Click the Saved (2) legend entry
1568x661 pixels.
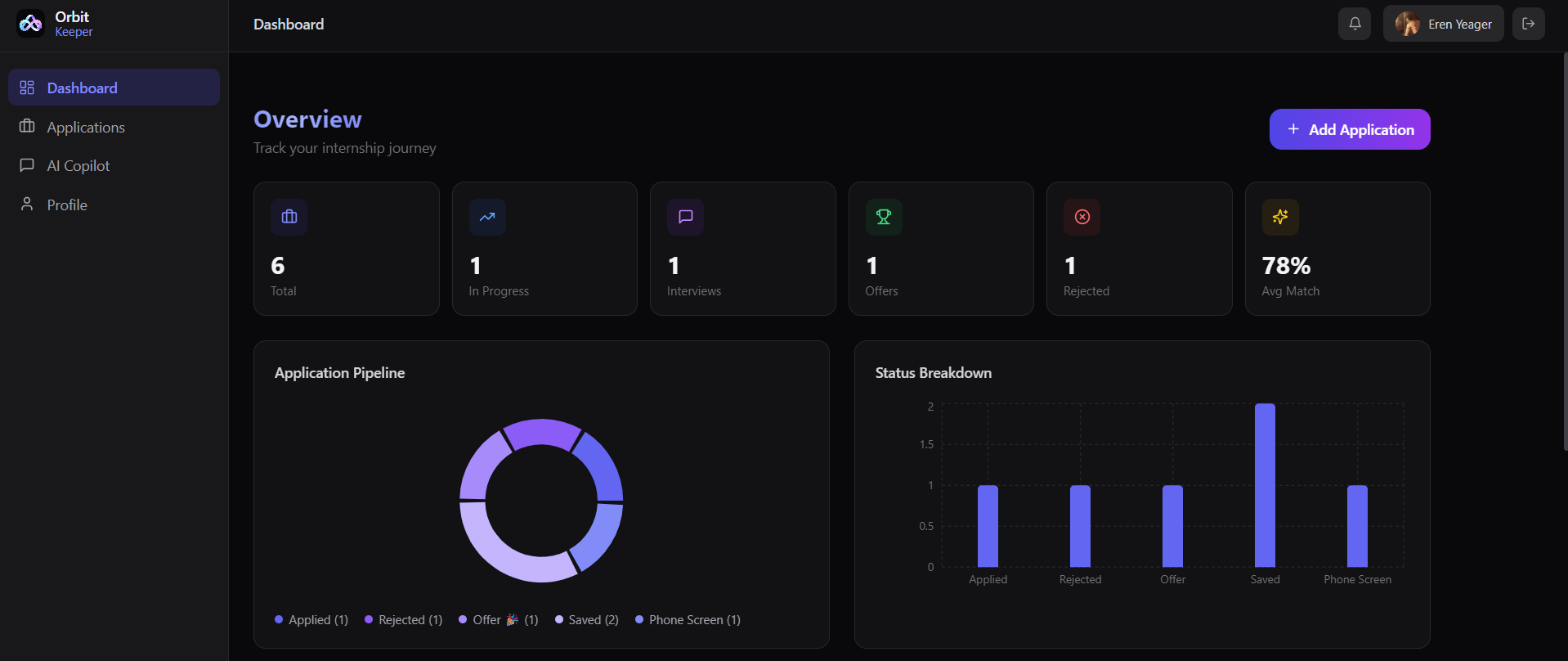(587, 620)
